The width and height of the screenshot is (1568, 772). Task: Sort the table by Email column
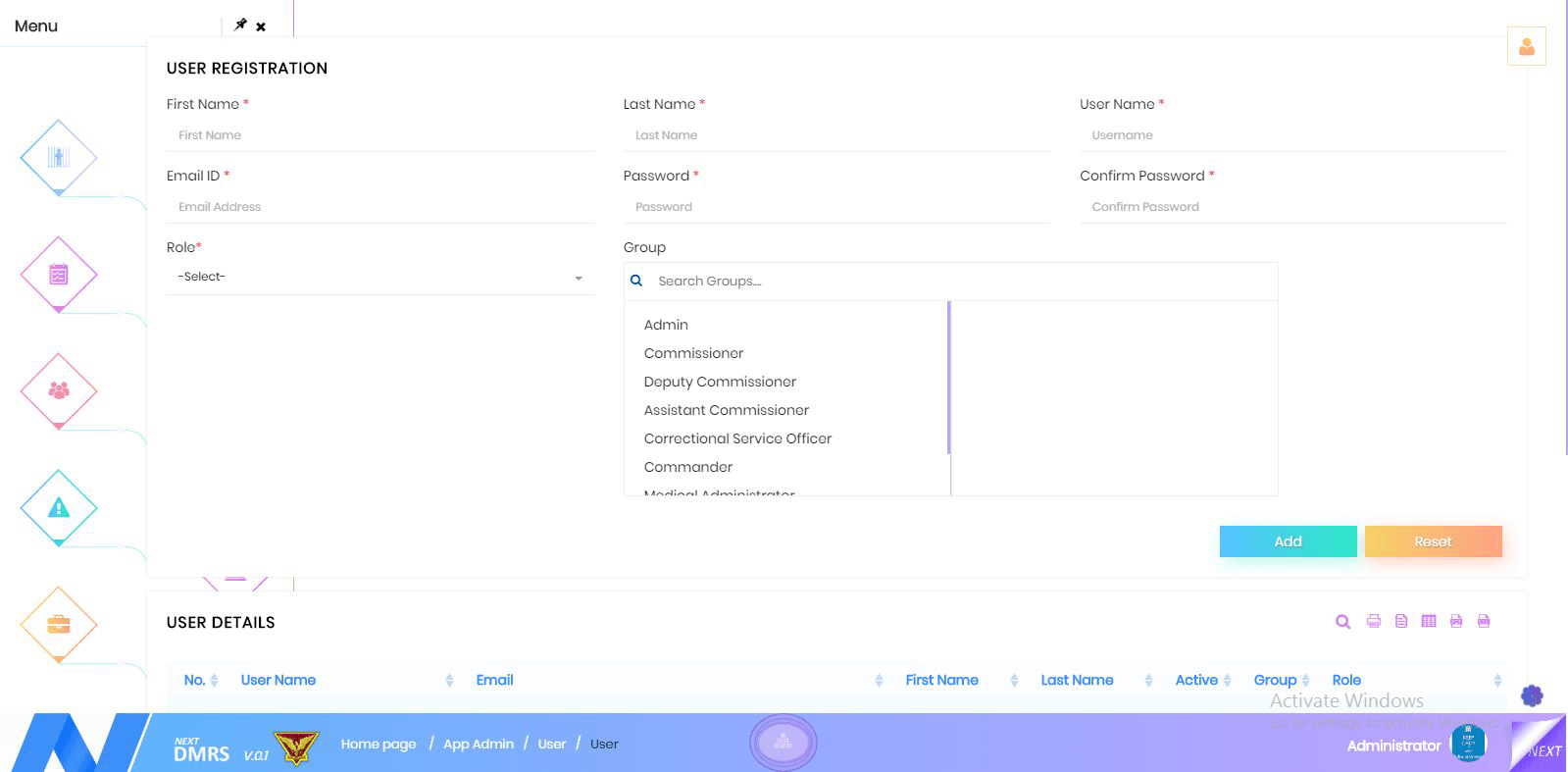tap(495, 680)
